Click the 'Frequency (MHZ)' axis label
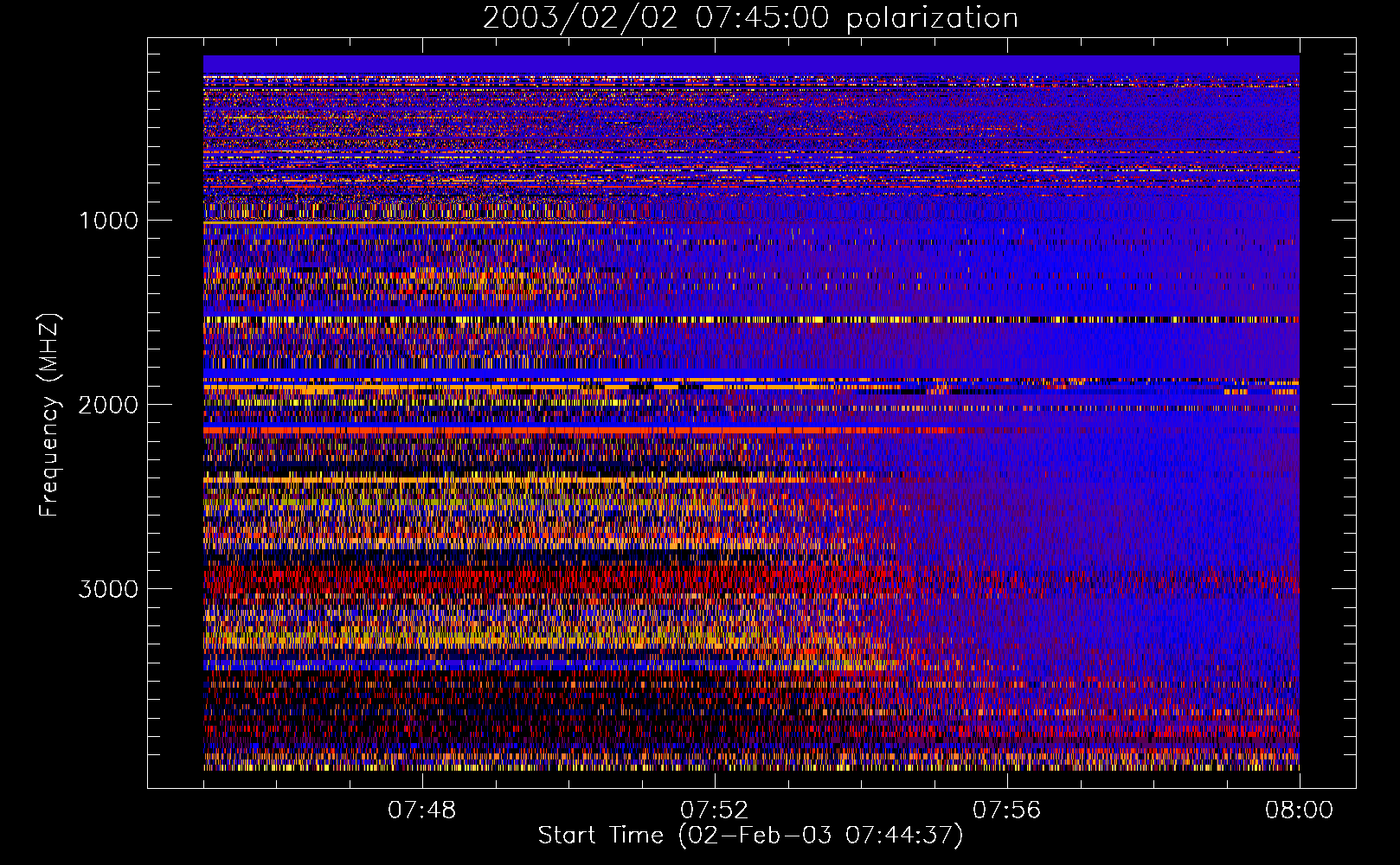The image size is (1400, 865). pyautogui.click(x=50, y=415)
